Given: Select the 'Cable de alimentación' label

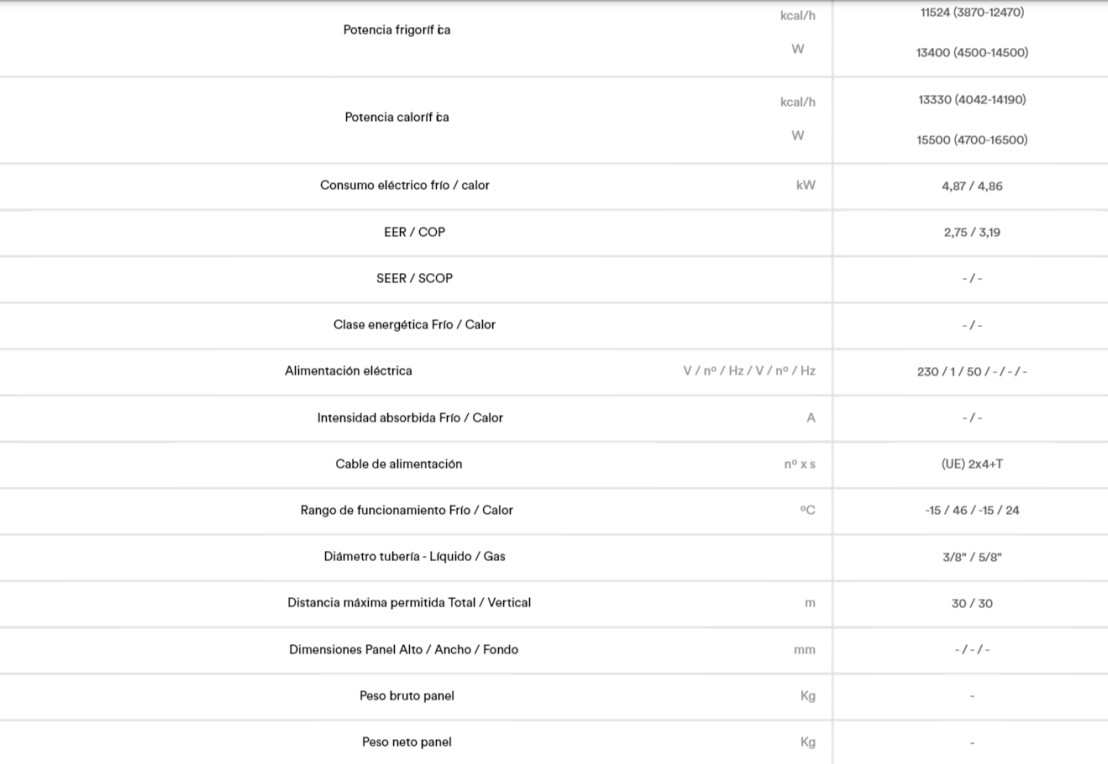Looking at the screenshot, I should coord(399,464).
